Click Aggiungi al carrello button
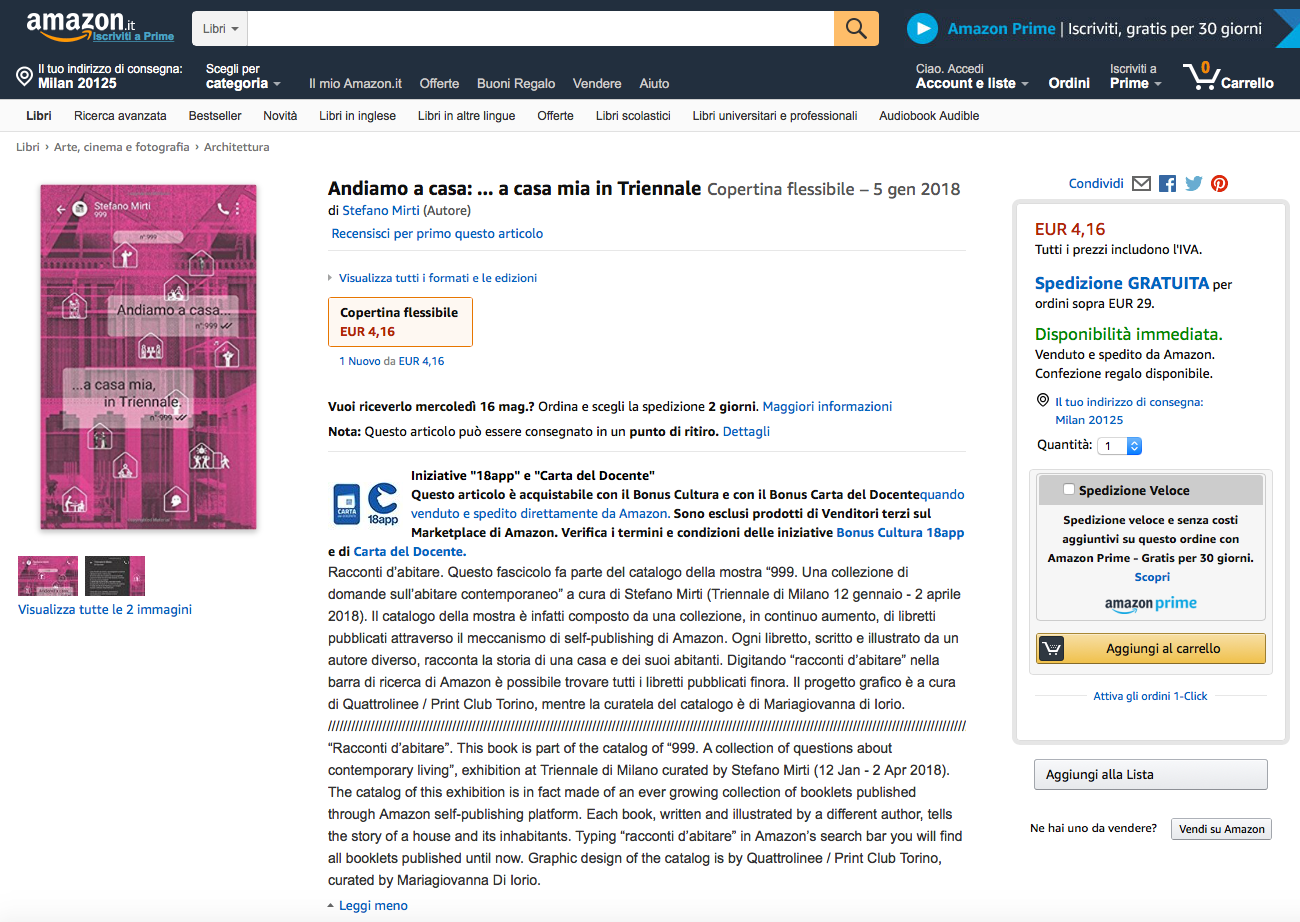Viewport: 1300px width, 922px height. [x=1151, y=649]
